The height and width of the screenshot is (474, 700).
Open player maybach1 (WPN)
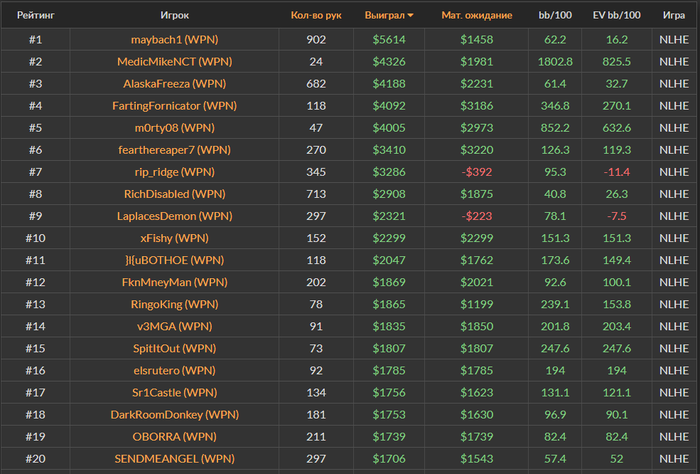175,40
